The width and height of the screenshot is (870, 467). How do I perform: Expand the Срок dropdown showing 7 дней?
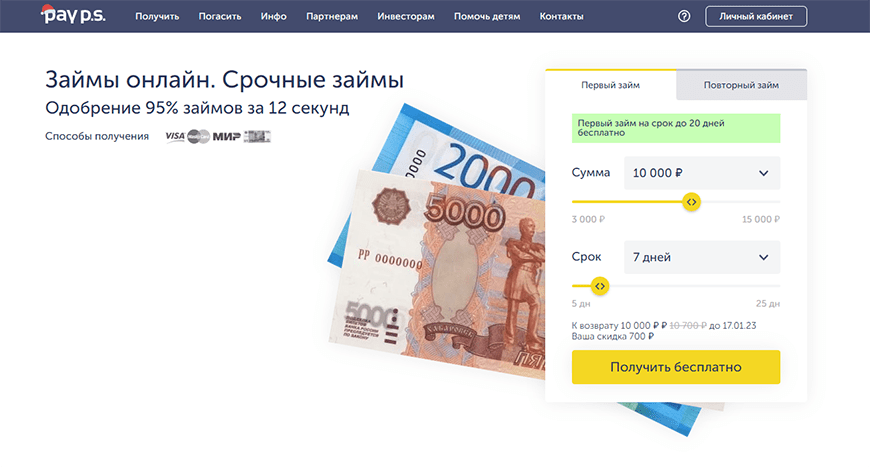[x=702, y=257]
